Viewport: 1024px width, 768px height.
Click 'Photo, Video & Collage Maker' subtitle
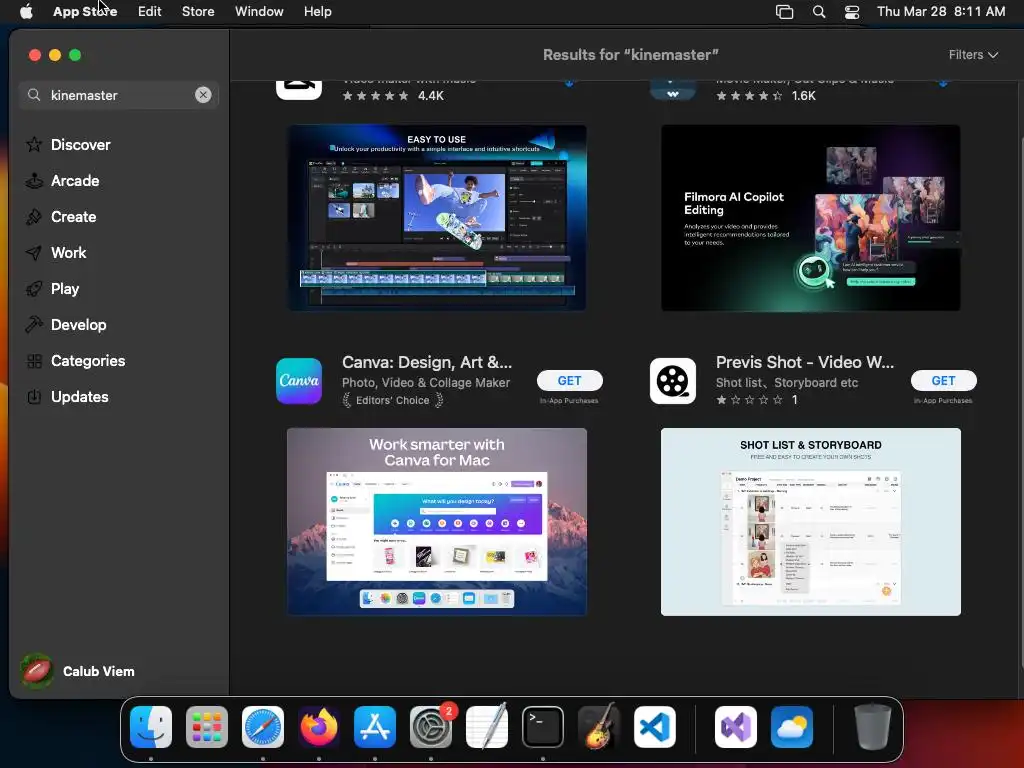(x=426, y=383)
